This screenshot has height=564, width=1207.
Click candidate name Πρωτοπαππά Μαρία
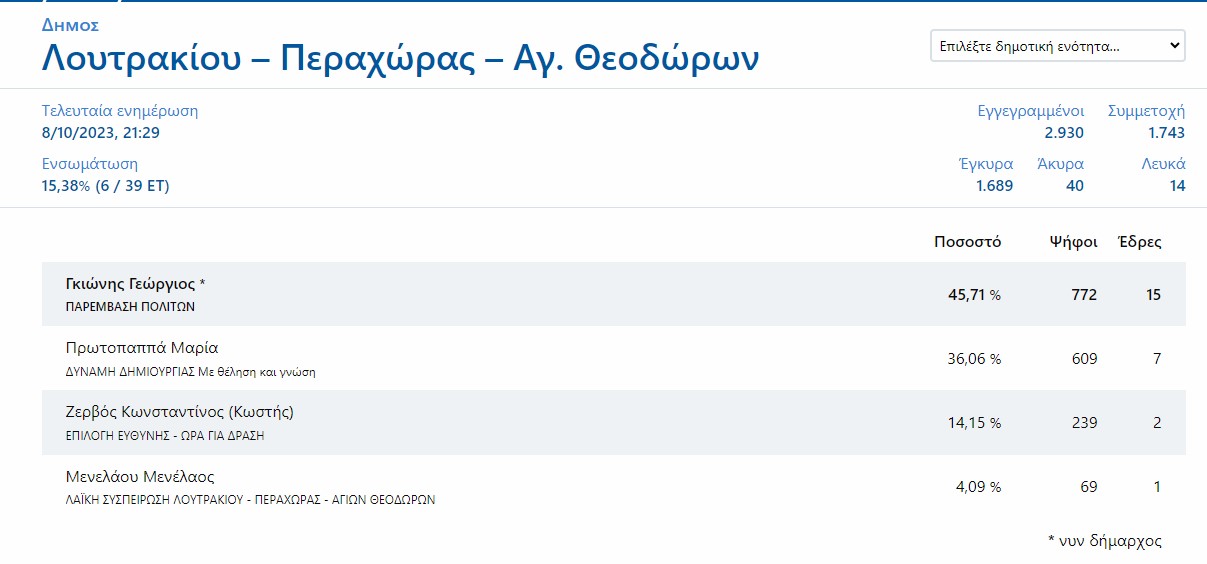tap(140, 348)
